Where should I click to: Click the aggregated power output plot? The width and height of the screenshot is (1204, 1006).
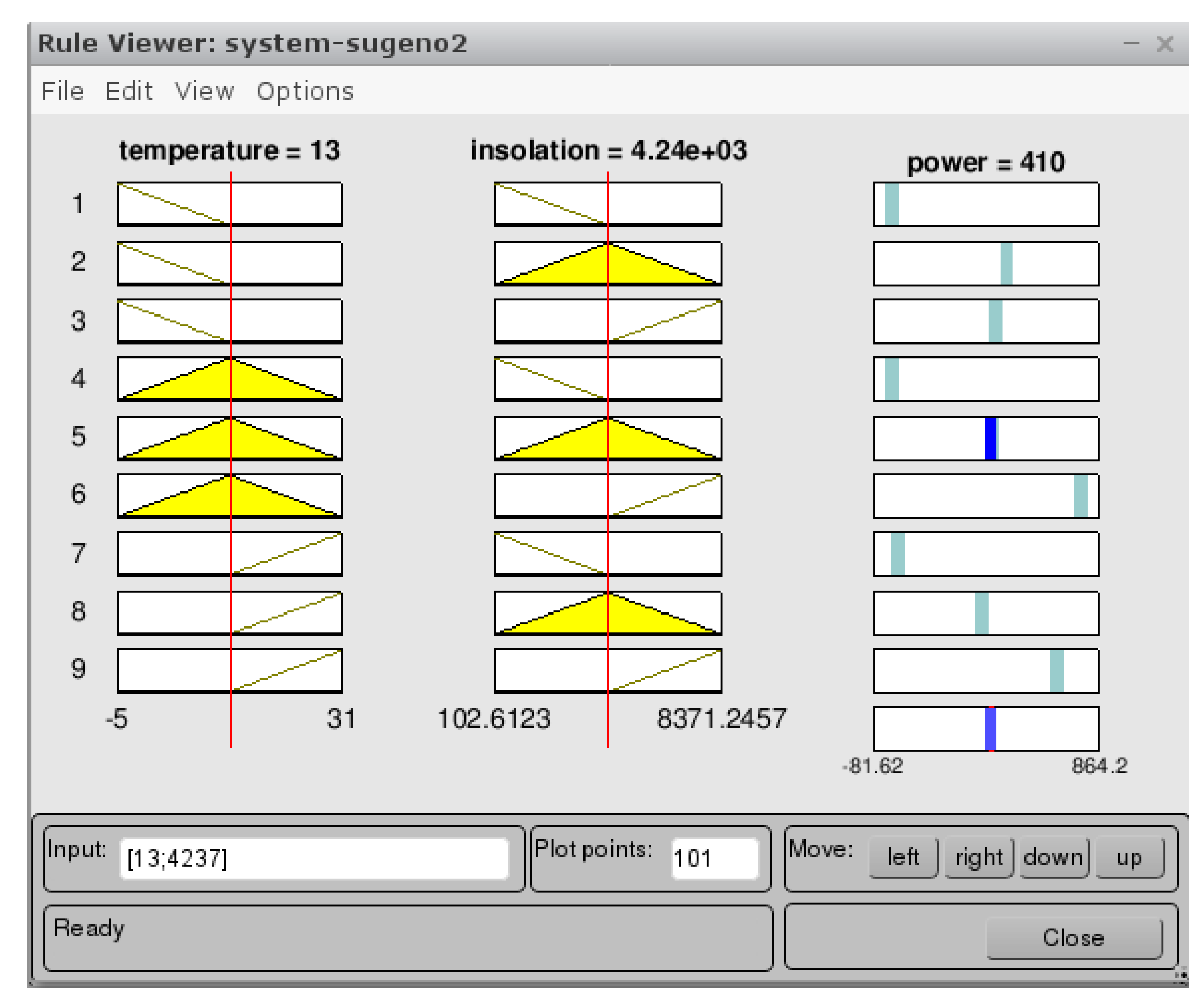(x=986, y=729)
